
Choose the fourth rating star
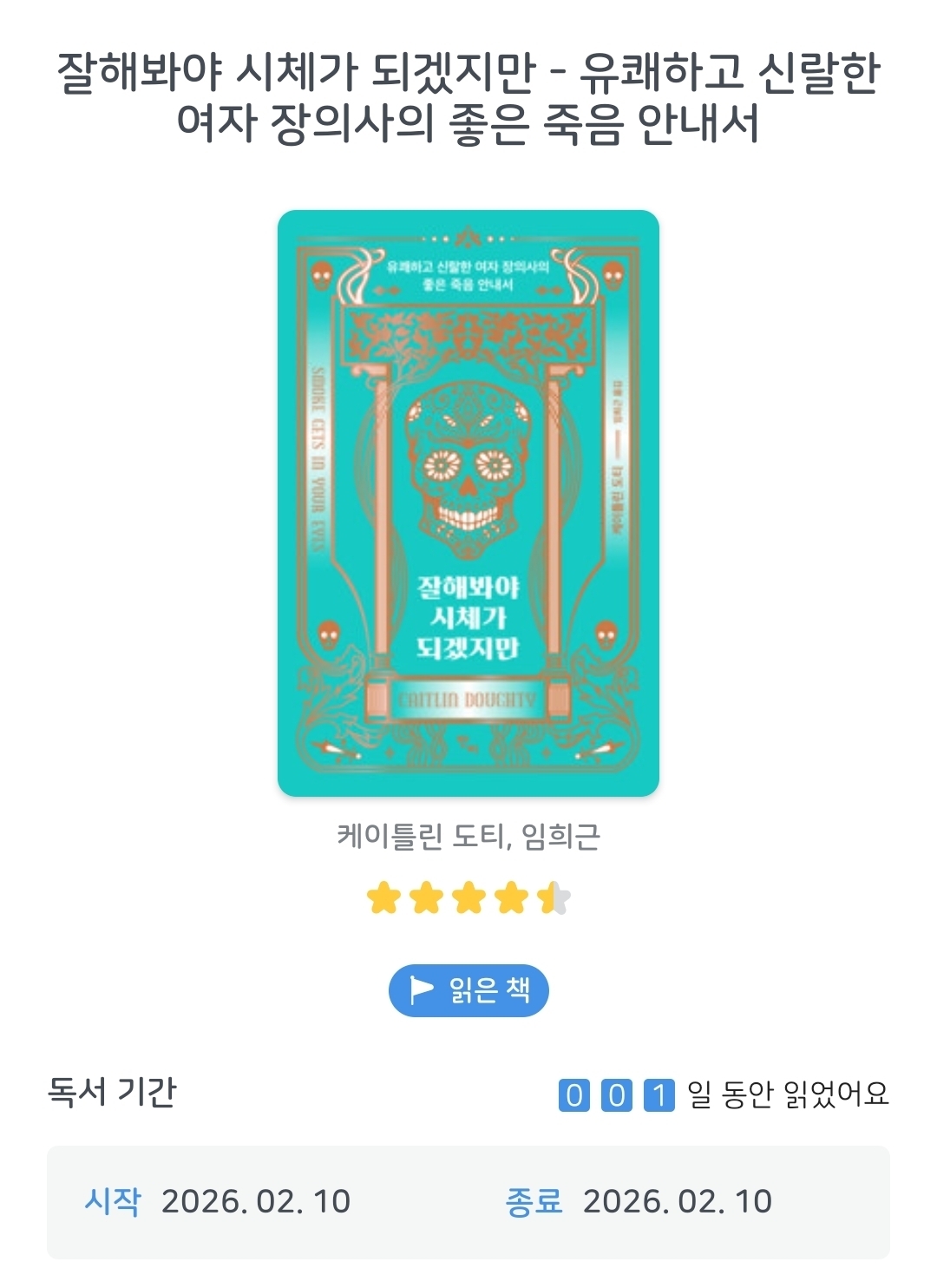click(x=512, y=898)
